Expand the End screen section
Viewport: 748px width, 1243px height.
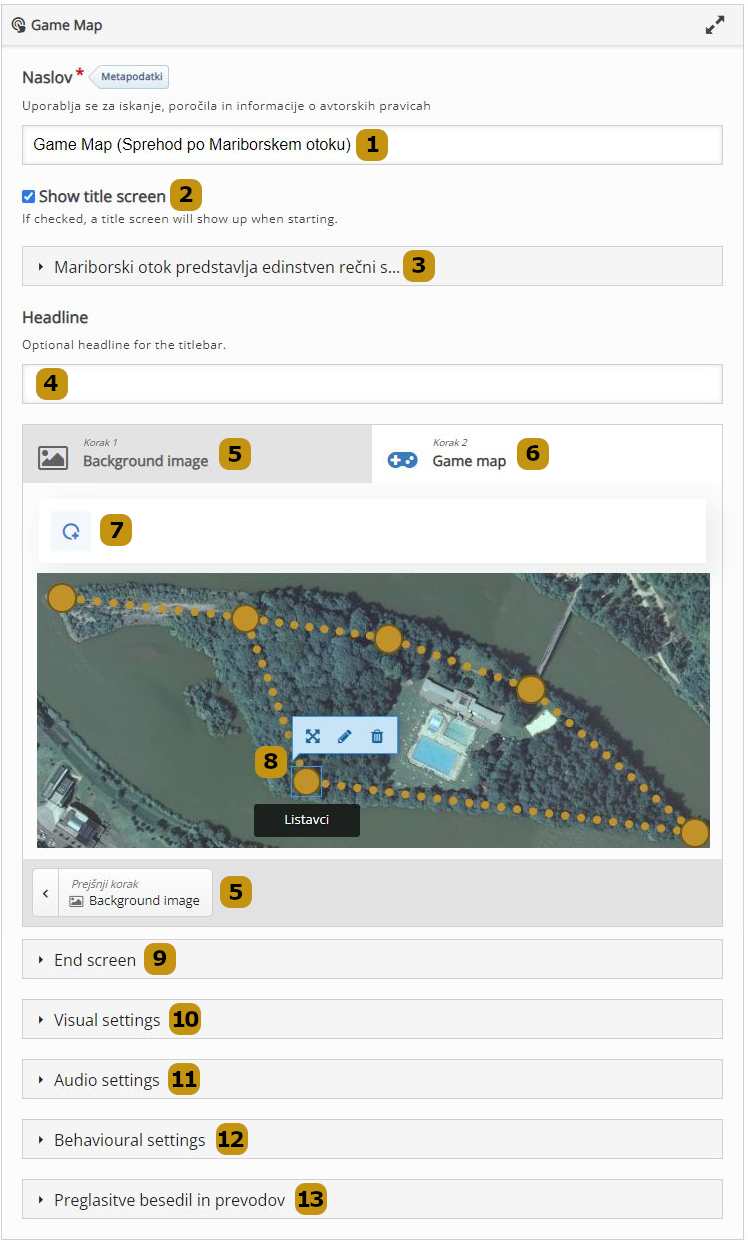click(x=95, y=960)
